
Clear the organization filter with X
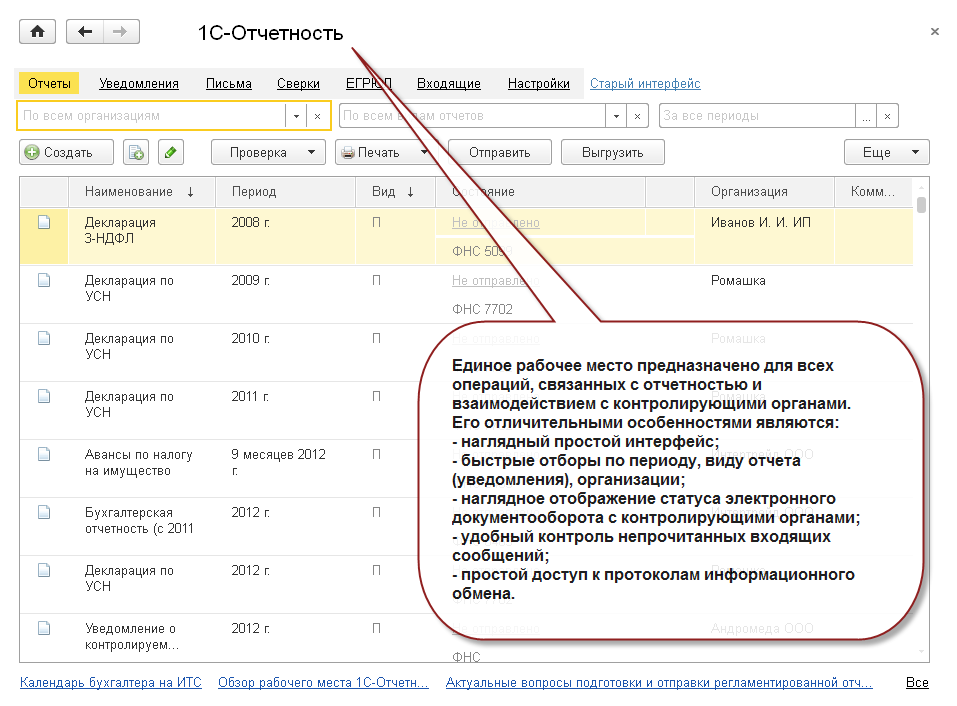click(318, 116)
